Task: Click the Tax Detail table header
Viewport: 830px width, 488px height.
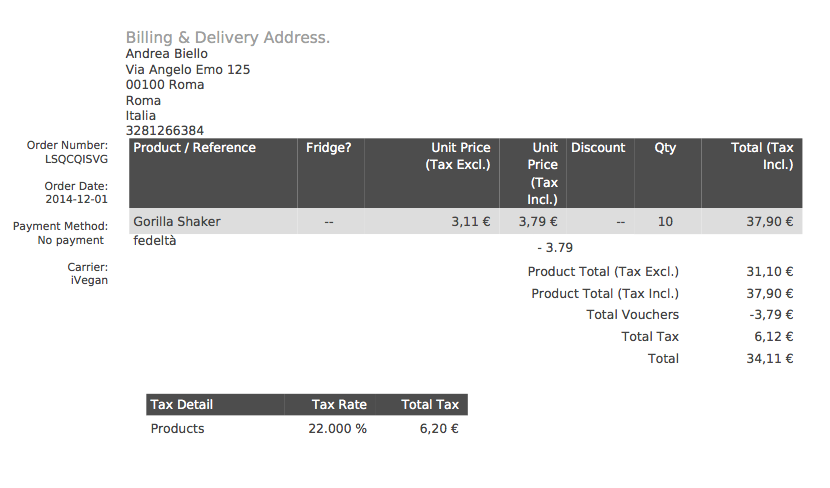Action: click(x=181, y=405)
